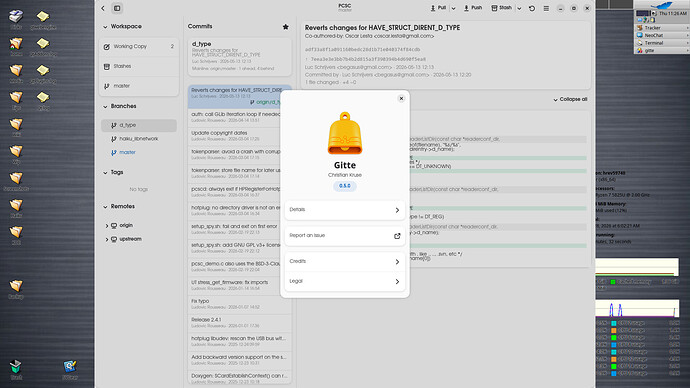Open the Stash options dropdown arrow
The width and height of the screenshot is (690, 388).
coord(519,8)
